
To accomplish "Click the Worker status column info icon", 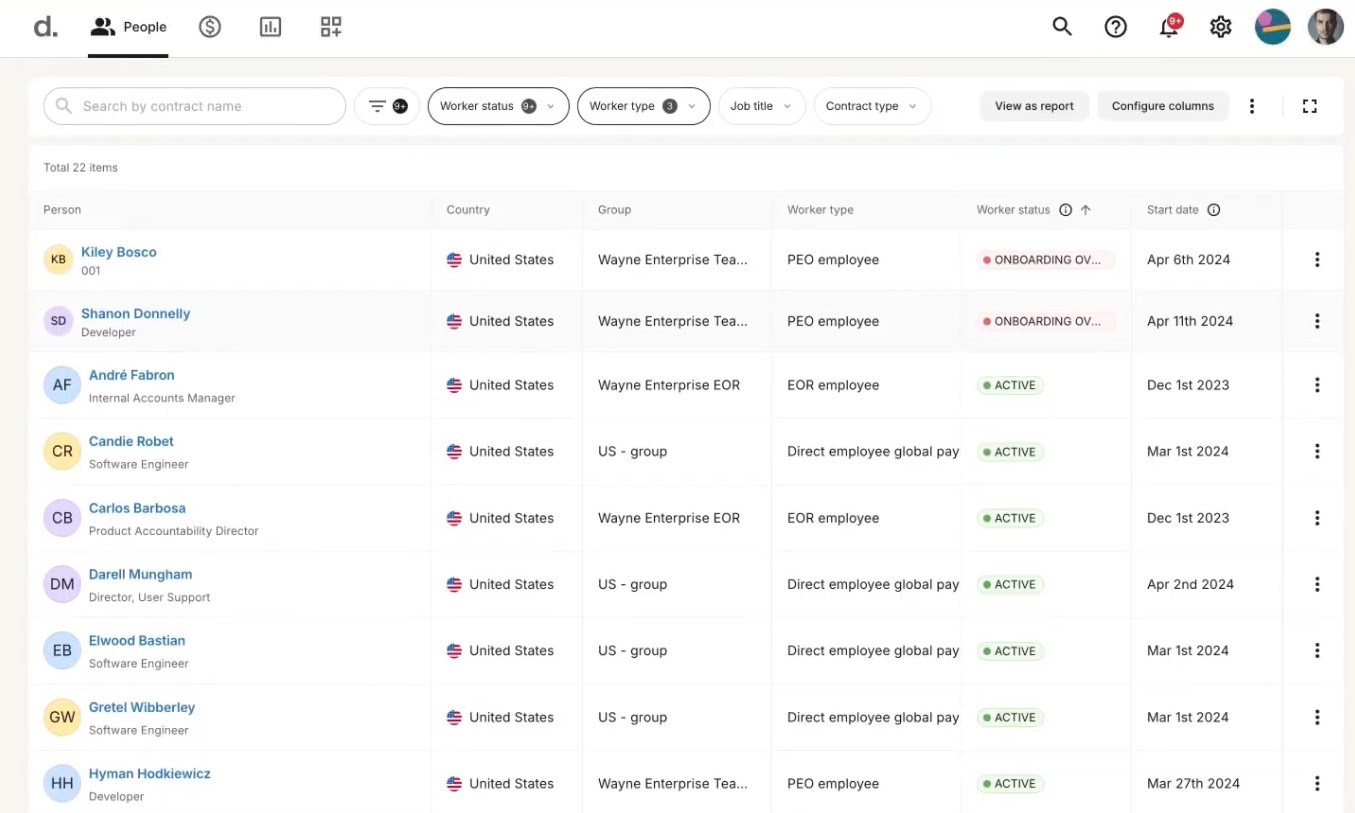I will tap(1065, 210).
